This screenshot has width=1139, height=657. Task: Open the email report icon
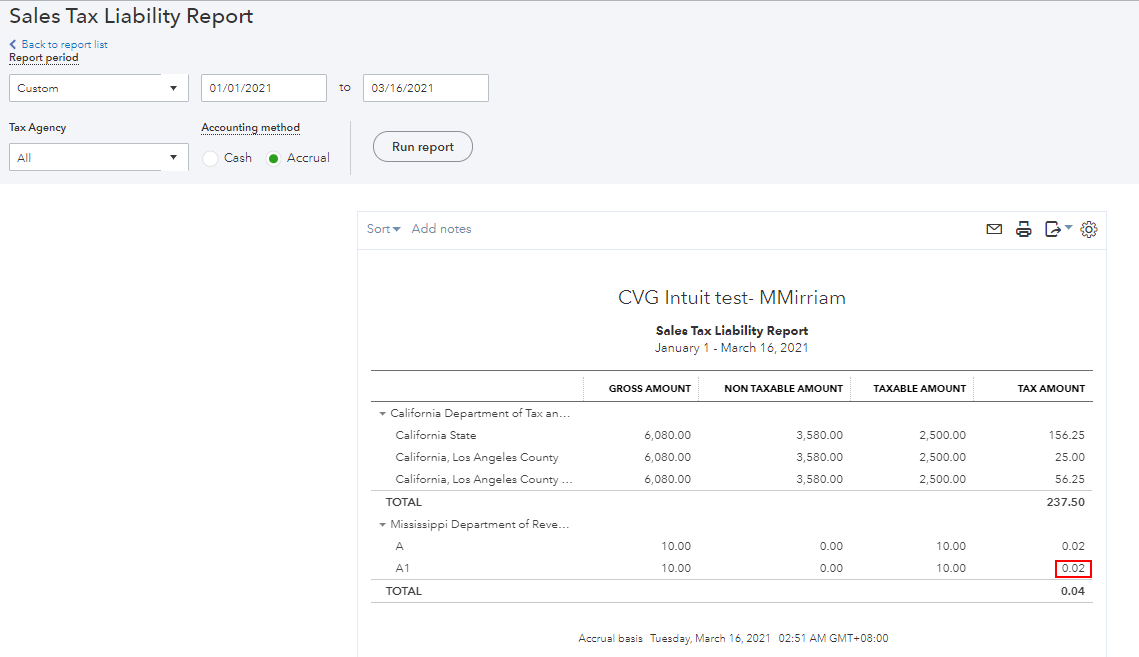(994, 229)
